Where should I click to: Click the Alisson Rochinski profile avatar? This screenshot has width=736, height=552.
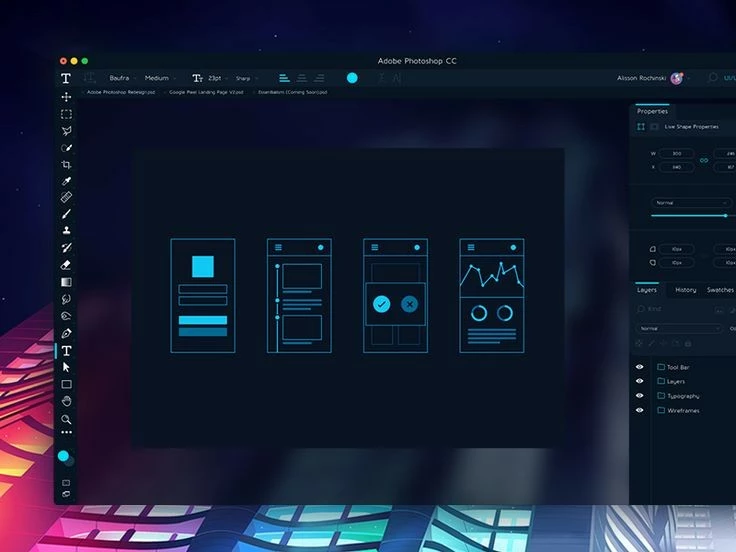coord(676,78)
